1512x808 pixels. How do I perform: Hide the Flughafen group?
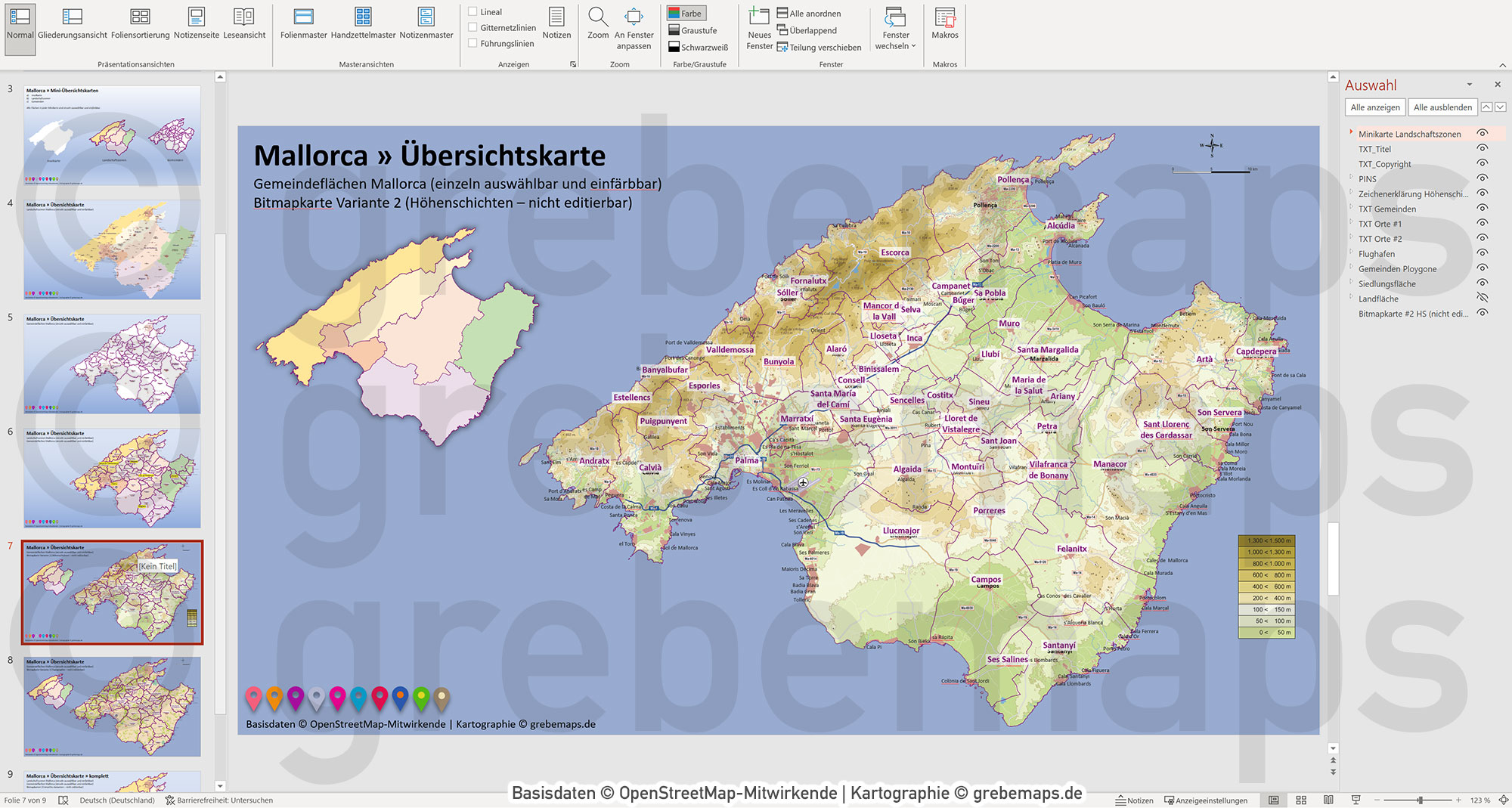tap(1482, 253)
